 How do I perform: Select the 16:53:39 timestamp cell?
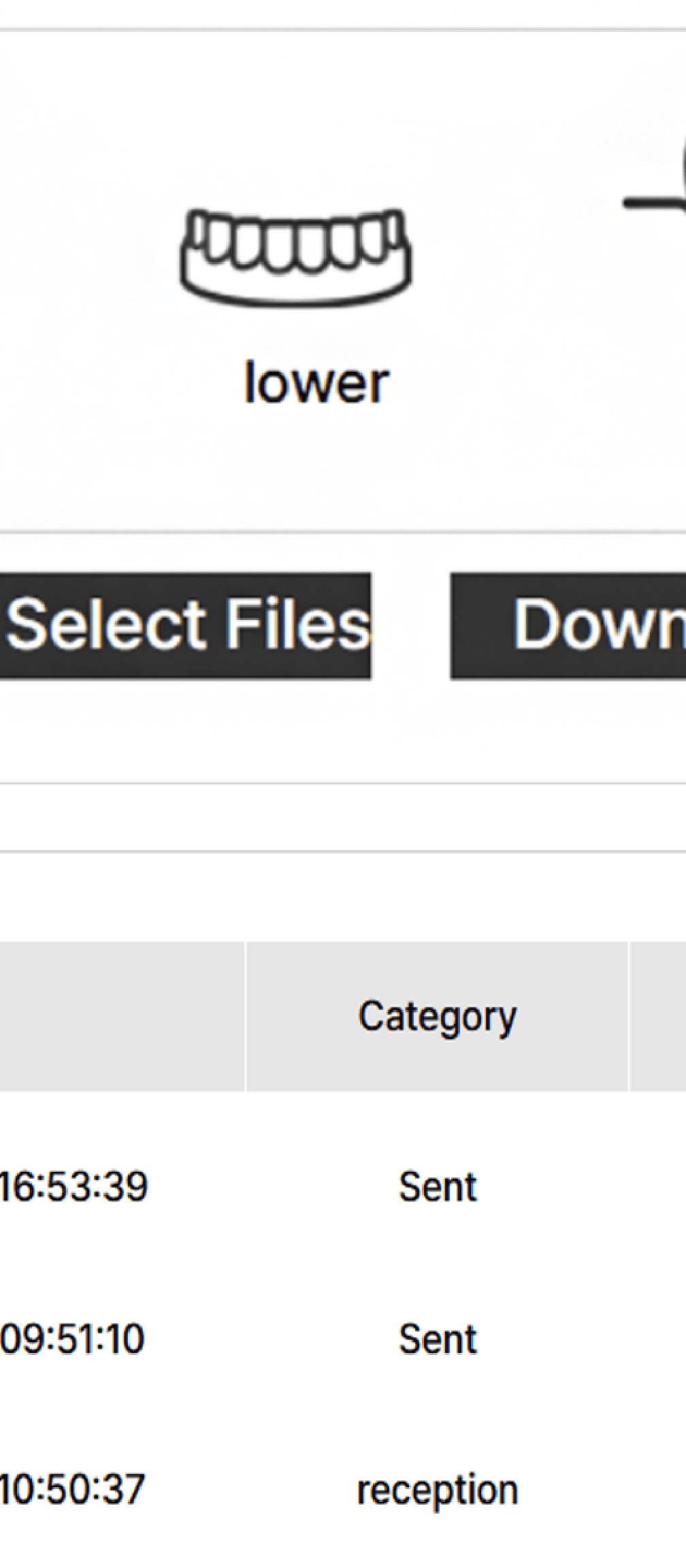[x=73, y=1186]
